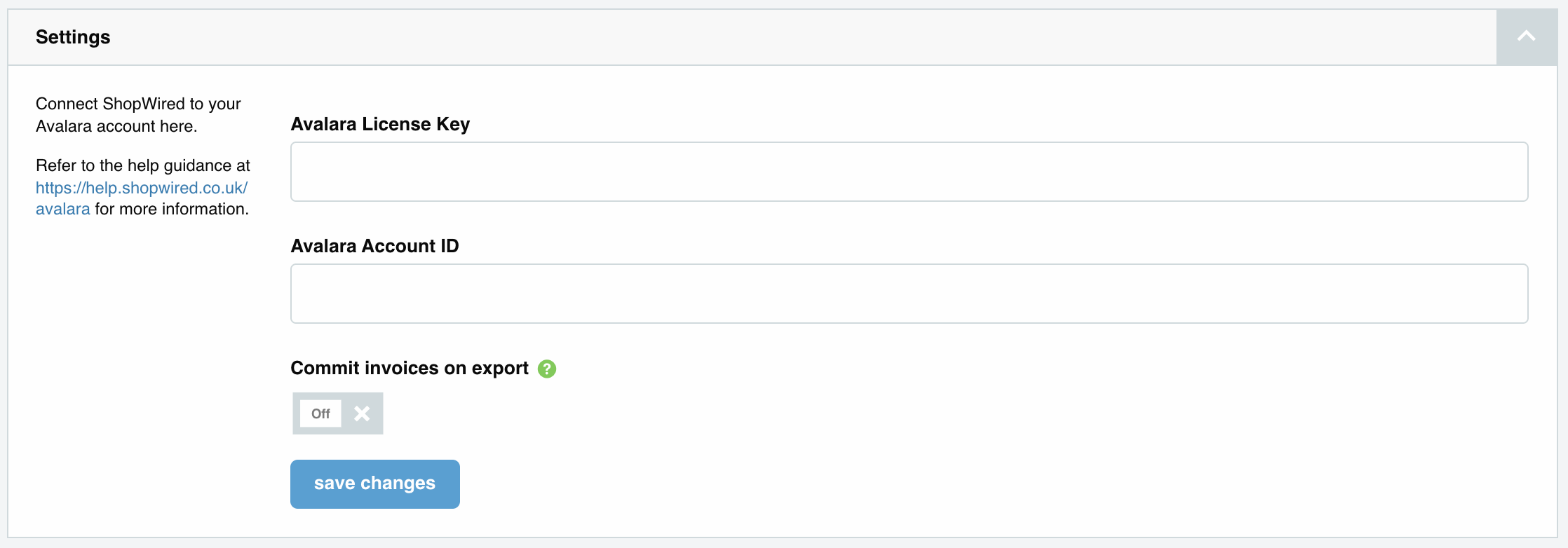Click the empty Settings header bar area
Screen dimensions: 1568x548
[771, 37]
